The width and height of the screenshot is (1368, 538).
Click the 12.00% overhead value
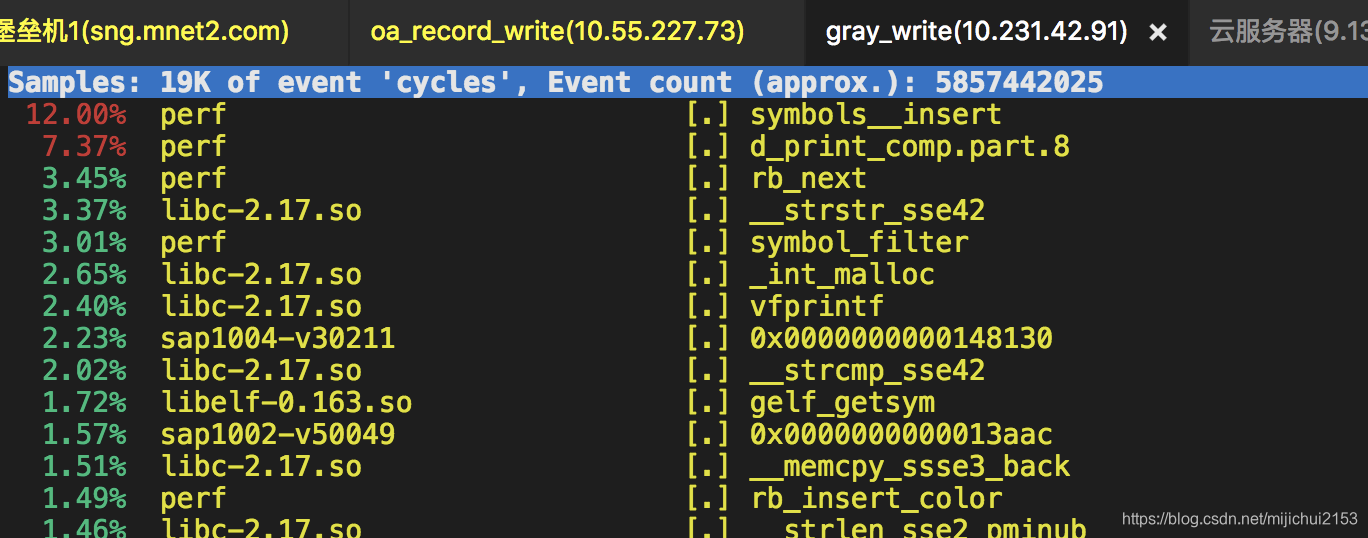click(76, 115)
